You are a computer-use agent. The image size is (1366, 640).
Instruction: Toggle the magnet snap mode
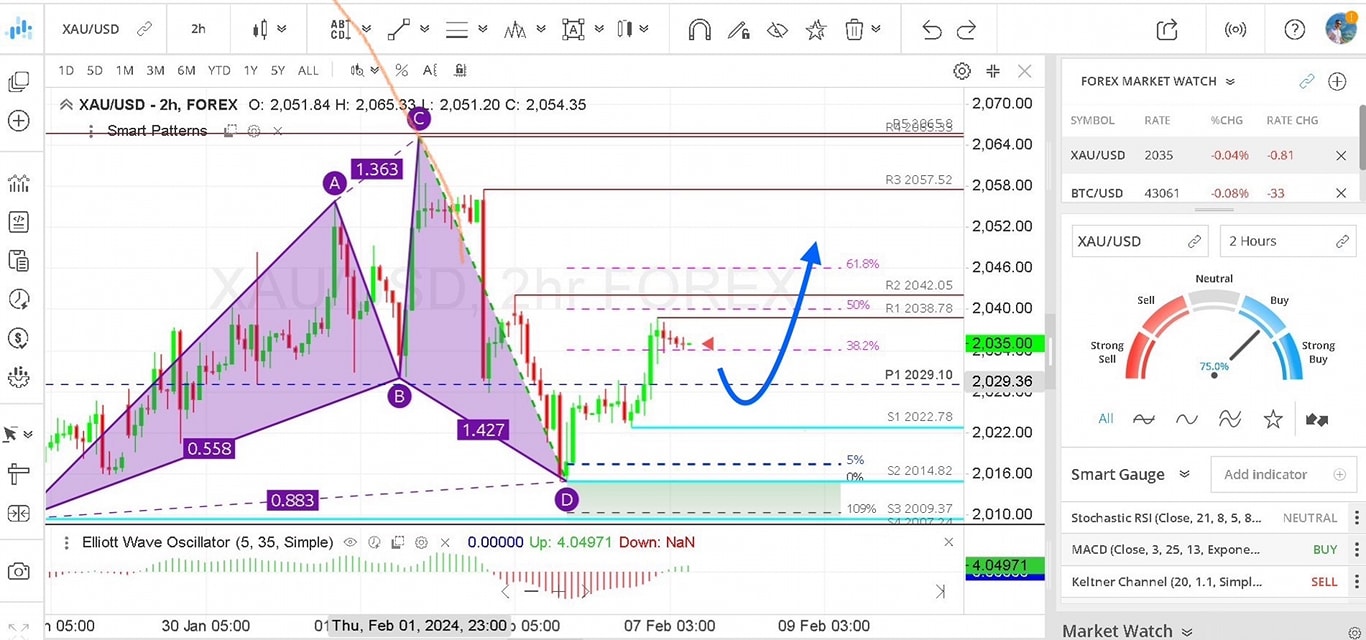(x=699, y=30)
